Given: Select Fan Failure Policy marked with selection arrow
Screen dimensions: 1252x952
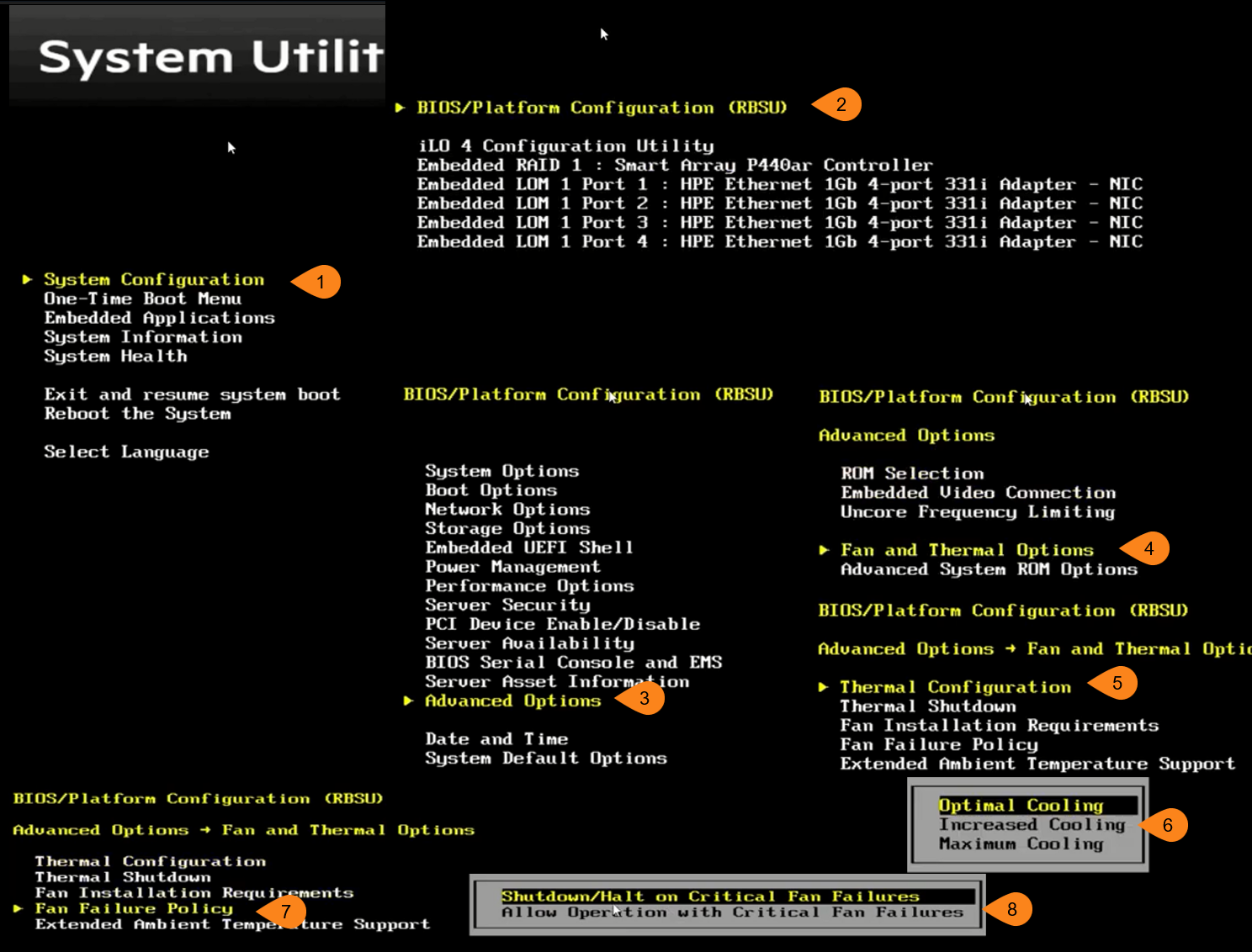Looking at the screenshot, I should [134, 908].
